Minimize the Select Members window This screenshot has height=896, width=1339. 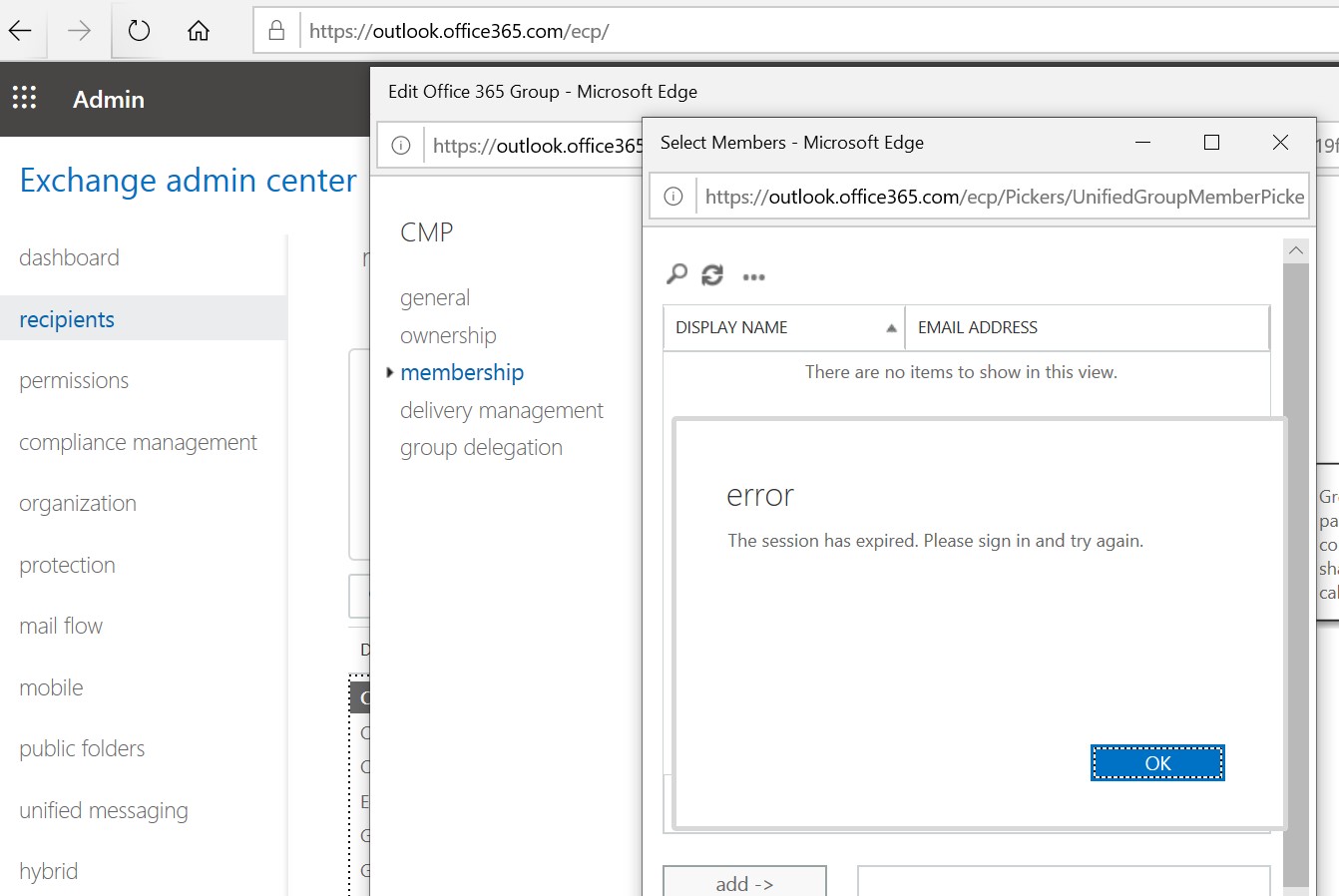[1143, 143]
